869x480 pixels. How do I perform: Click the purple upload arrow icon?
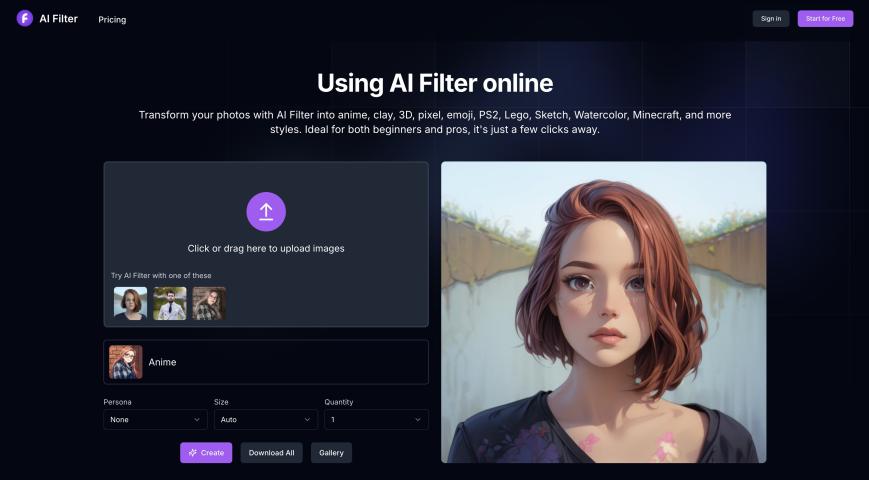coord(266,211)
